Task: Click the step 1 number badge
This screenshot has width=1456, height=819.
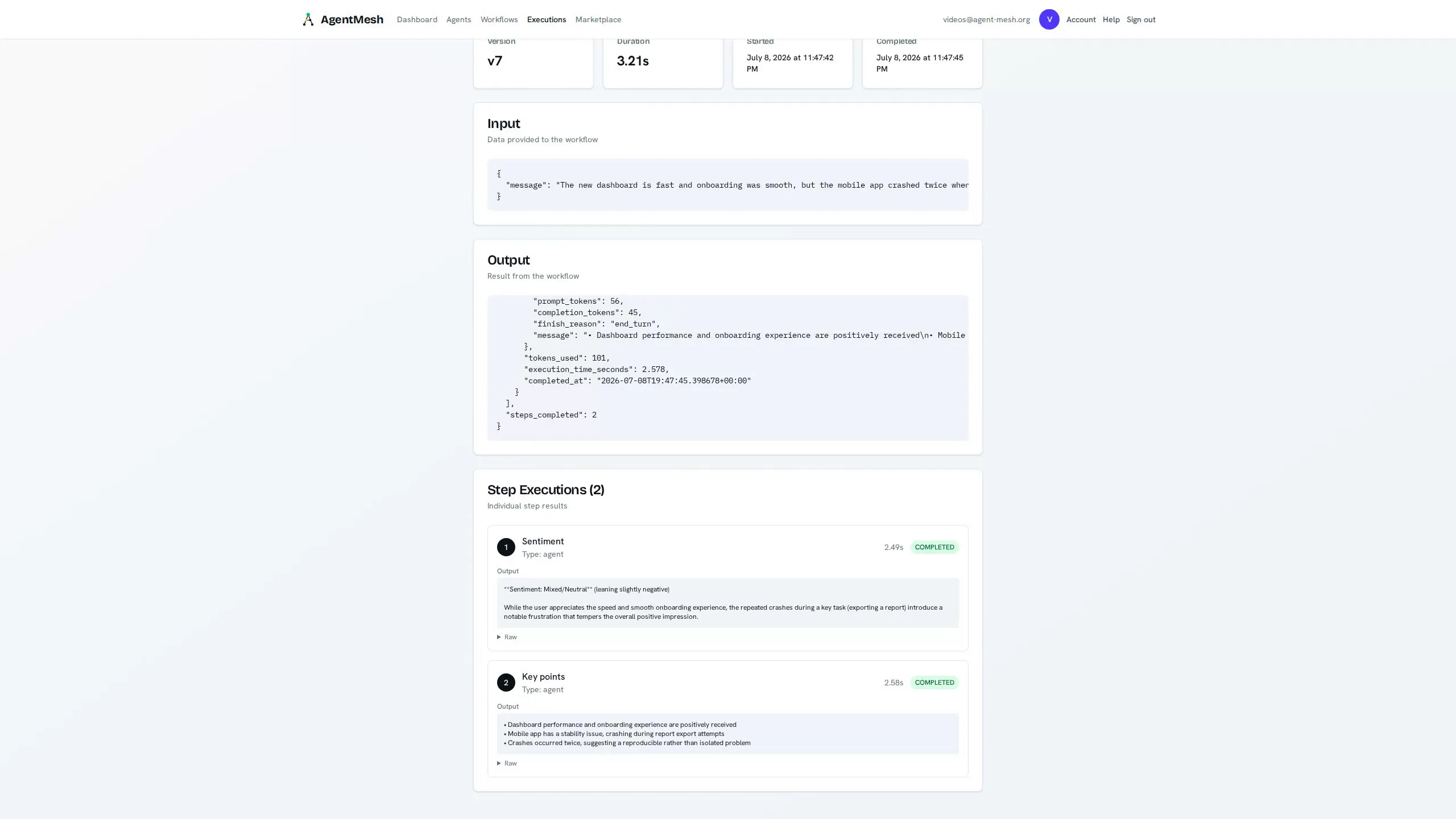Action: tap(506, 547)
